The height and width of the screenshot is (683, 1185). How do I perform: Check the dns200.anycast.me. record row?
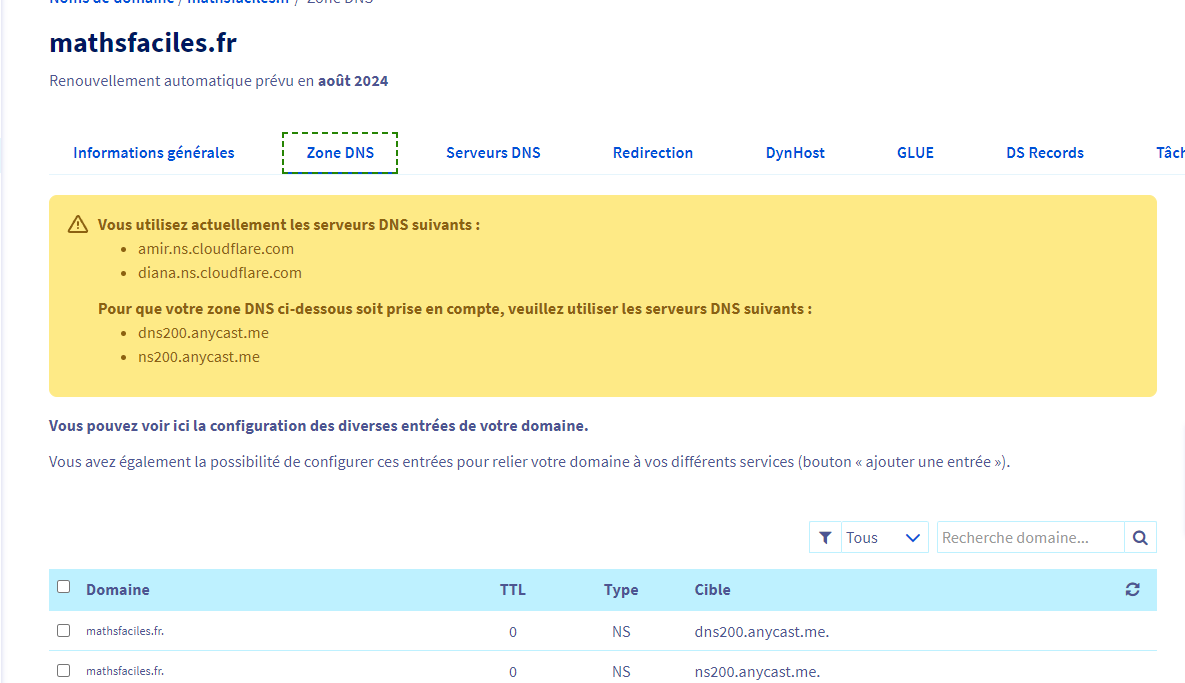tap(64, 631)
